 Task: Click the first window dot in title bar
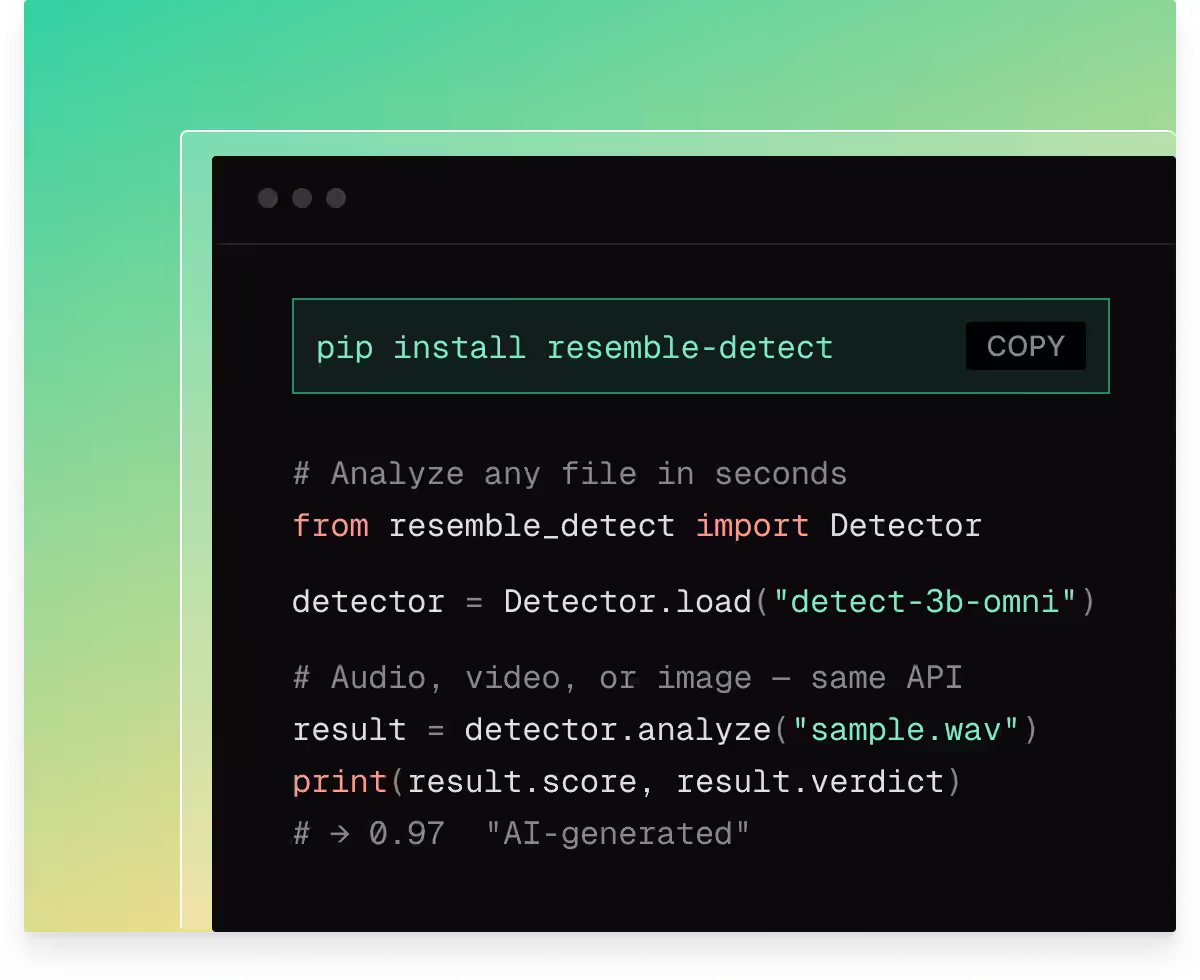point(268,198)
